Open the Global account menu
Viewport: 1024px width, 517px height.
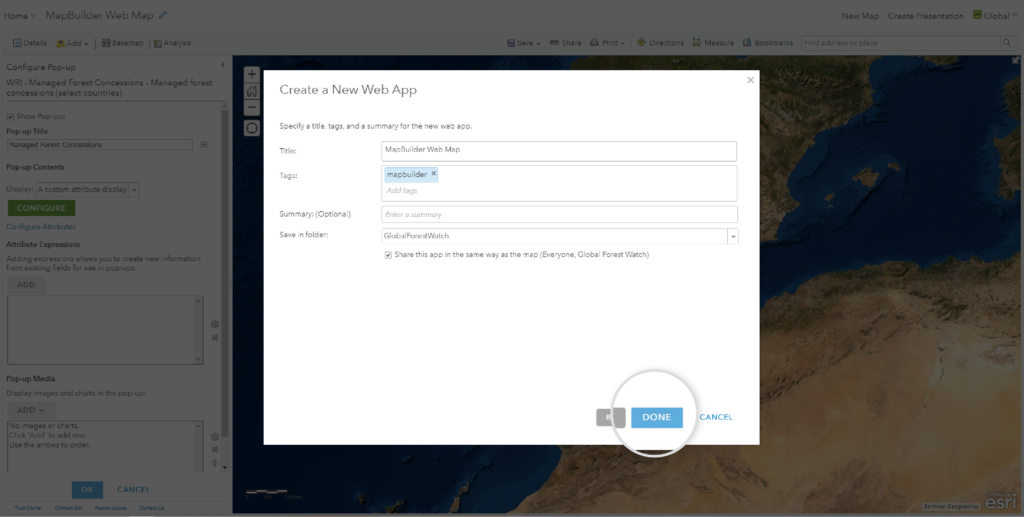click(x=995, y=16)
